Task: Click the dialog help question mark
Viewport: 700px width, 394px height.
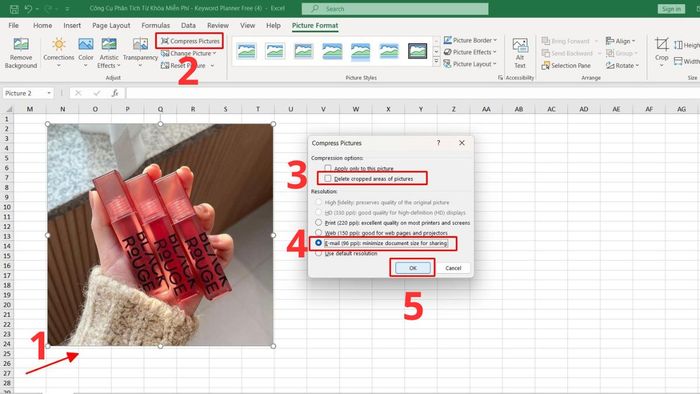Action: [438, 143]
